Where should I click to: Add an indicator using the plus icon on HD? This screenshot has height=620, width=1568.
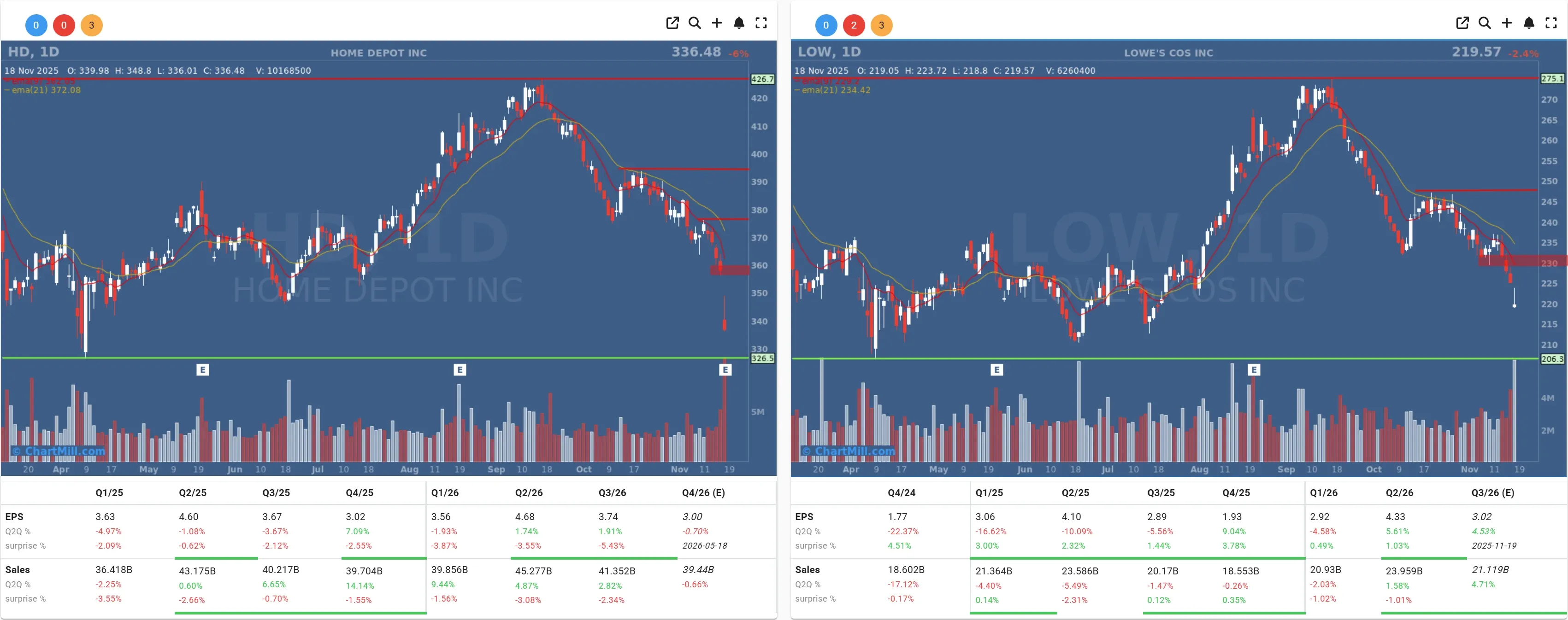pyautogui.click(x=716, y=23)
